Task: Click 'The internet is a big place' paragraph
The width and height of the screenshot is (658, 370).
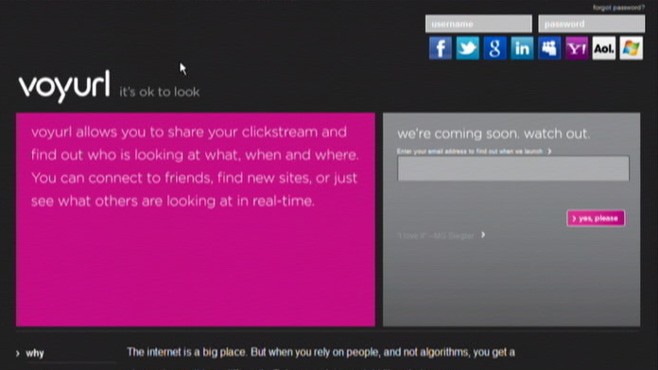Action: point(321,352)
